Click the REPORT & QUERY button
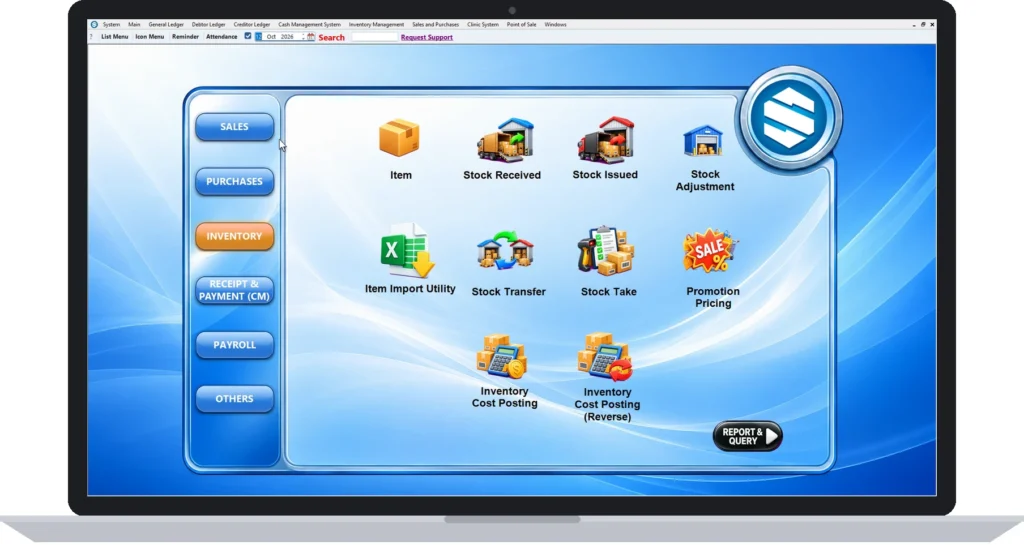 [748, 436]
